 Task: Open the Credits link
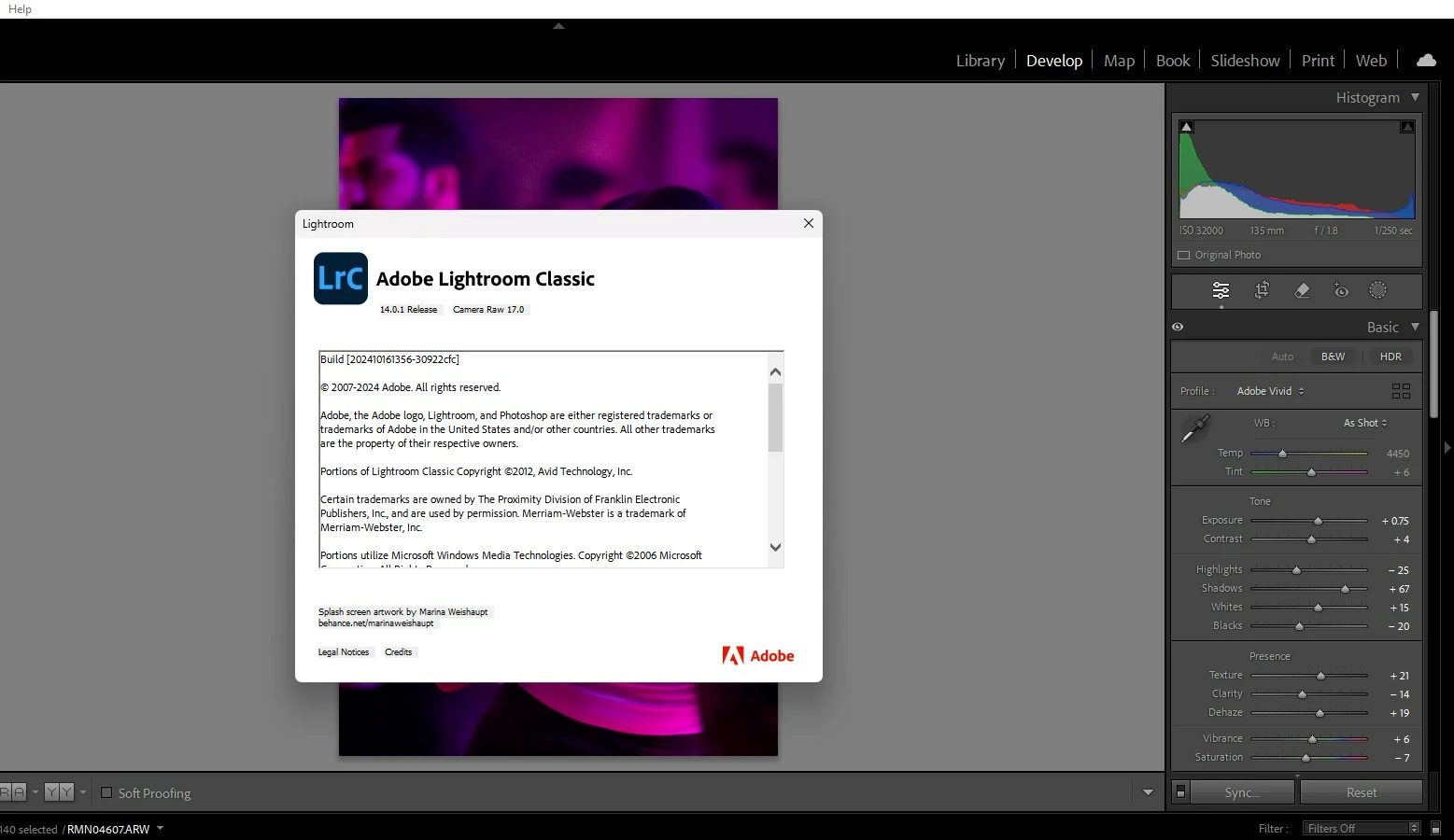[x=398, y=652]
